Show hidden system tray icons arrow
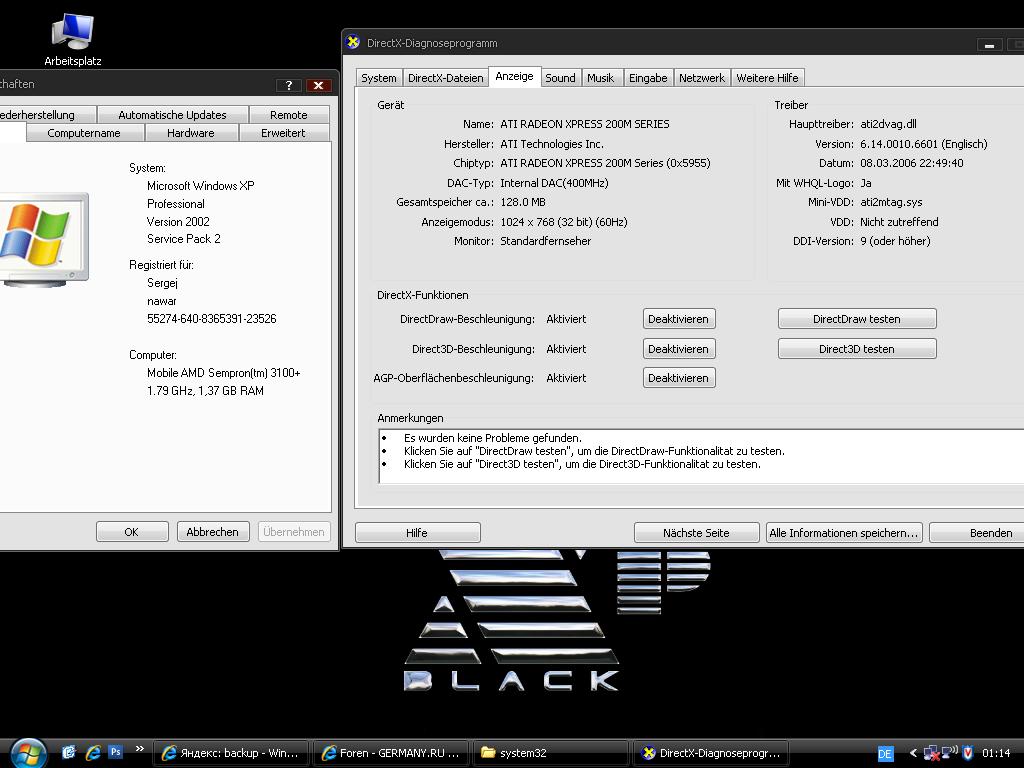The image size is (1024, 768). pyautogui.click(x=913, y=753)
